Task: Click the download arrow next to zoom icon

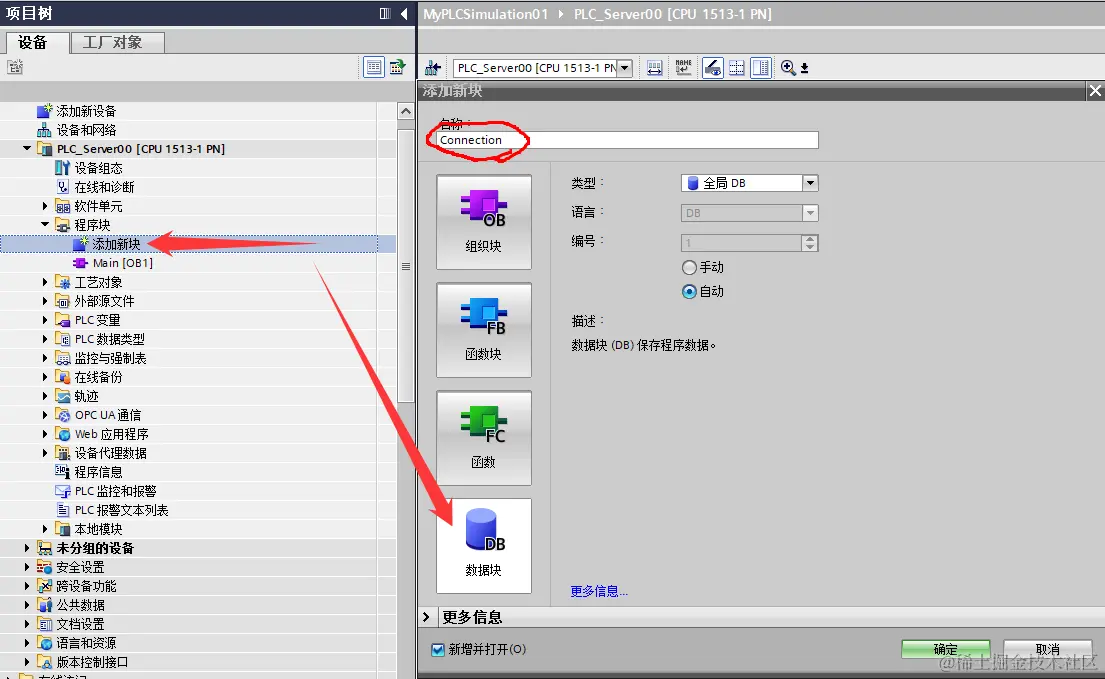Action: pos(804,68)
